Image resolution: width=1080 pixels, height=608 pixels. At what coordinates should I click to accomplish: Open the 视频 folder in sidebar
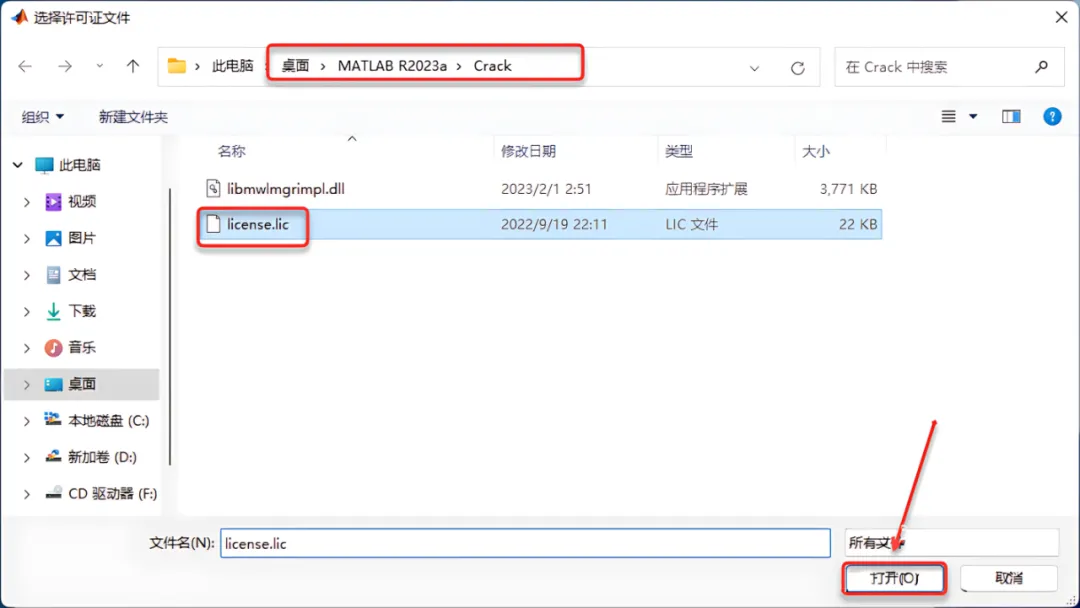click(82, 202)
